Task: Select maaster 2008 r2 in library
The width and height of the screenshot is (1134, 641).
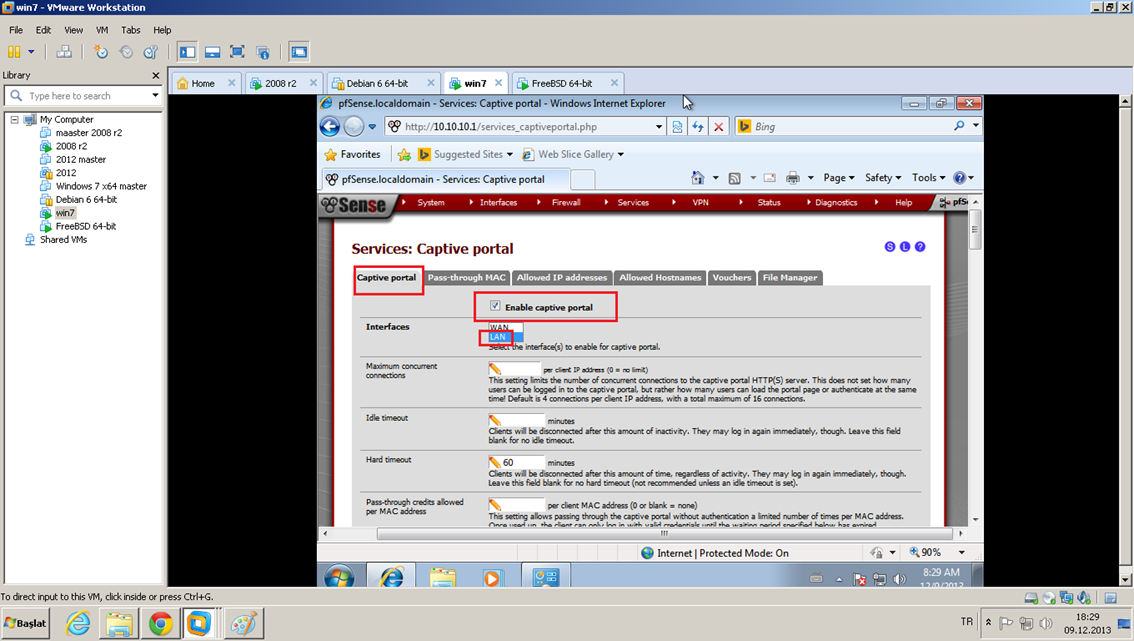Action: (x=88, y=132)
